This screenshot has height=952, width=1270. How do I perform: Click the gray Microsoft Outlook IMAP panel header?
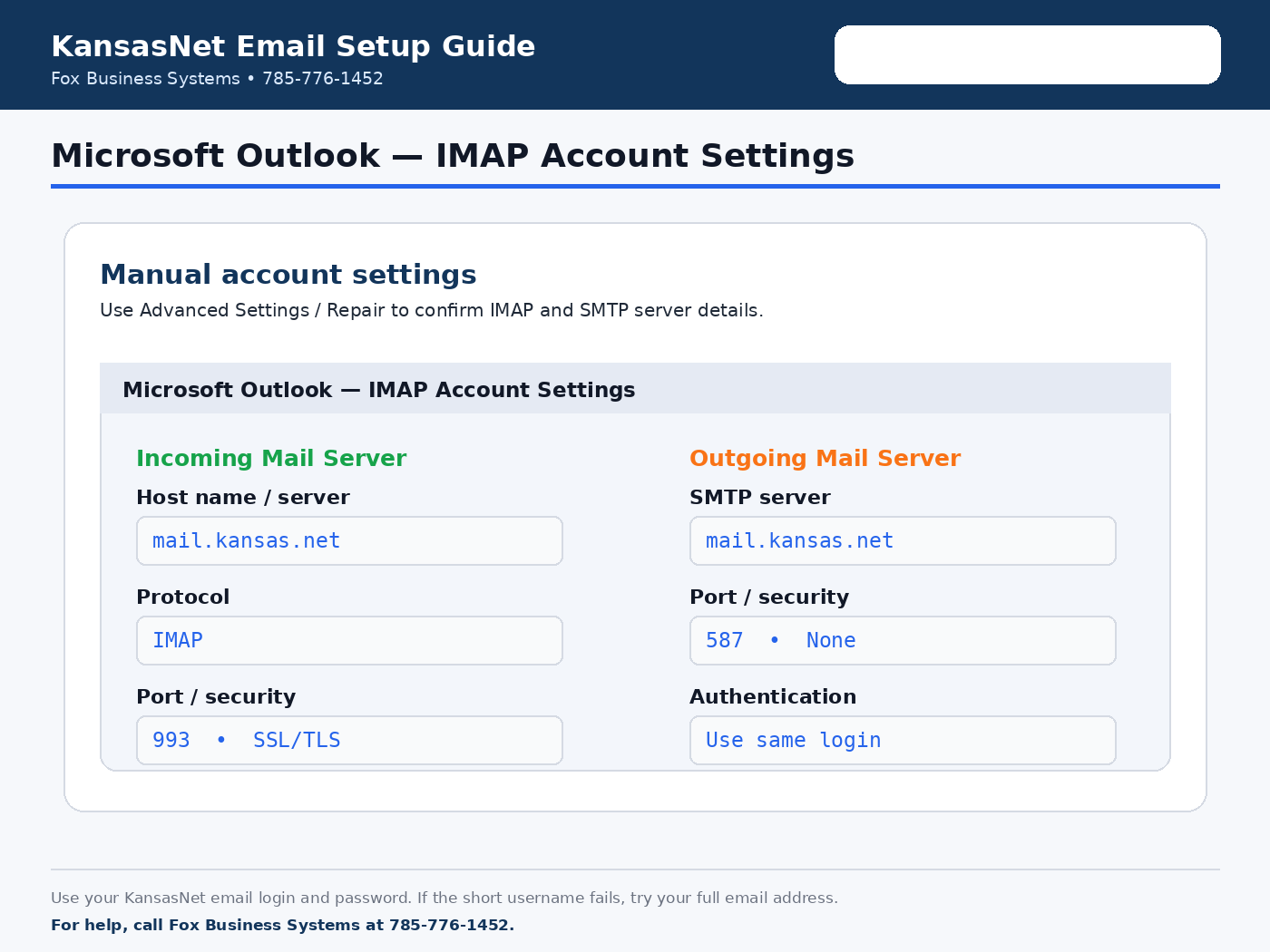(635, 389)
